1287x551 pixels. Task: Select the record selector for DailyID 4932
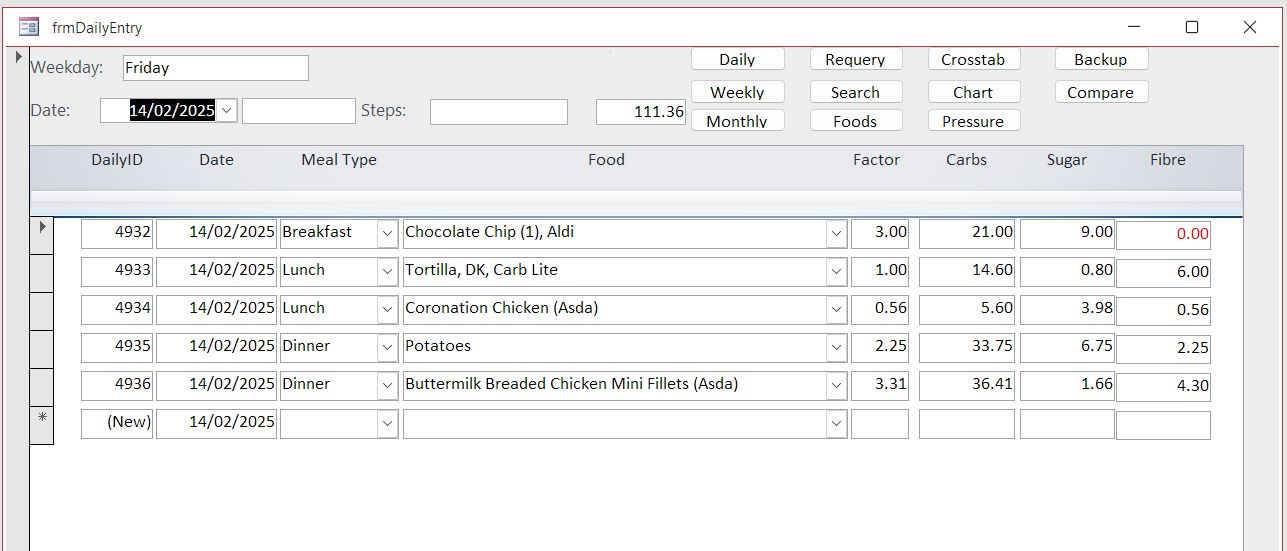click(41, 233)
